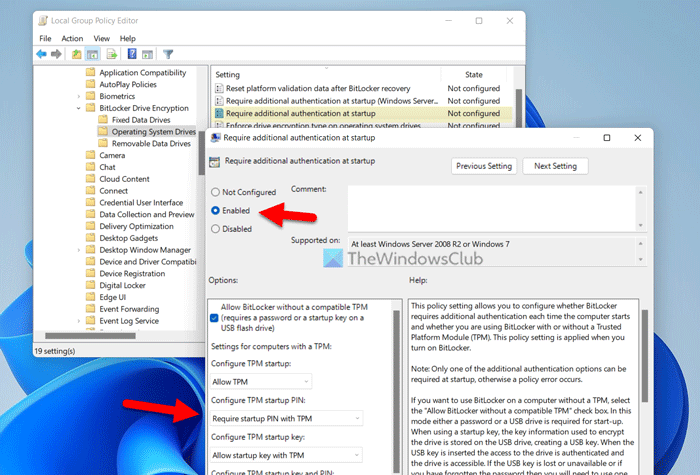Click the Forward arrow in the toolbar

[x=56, y=54]
